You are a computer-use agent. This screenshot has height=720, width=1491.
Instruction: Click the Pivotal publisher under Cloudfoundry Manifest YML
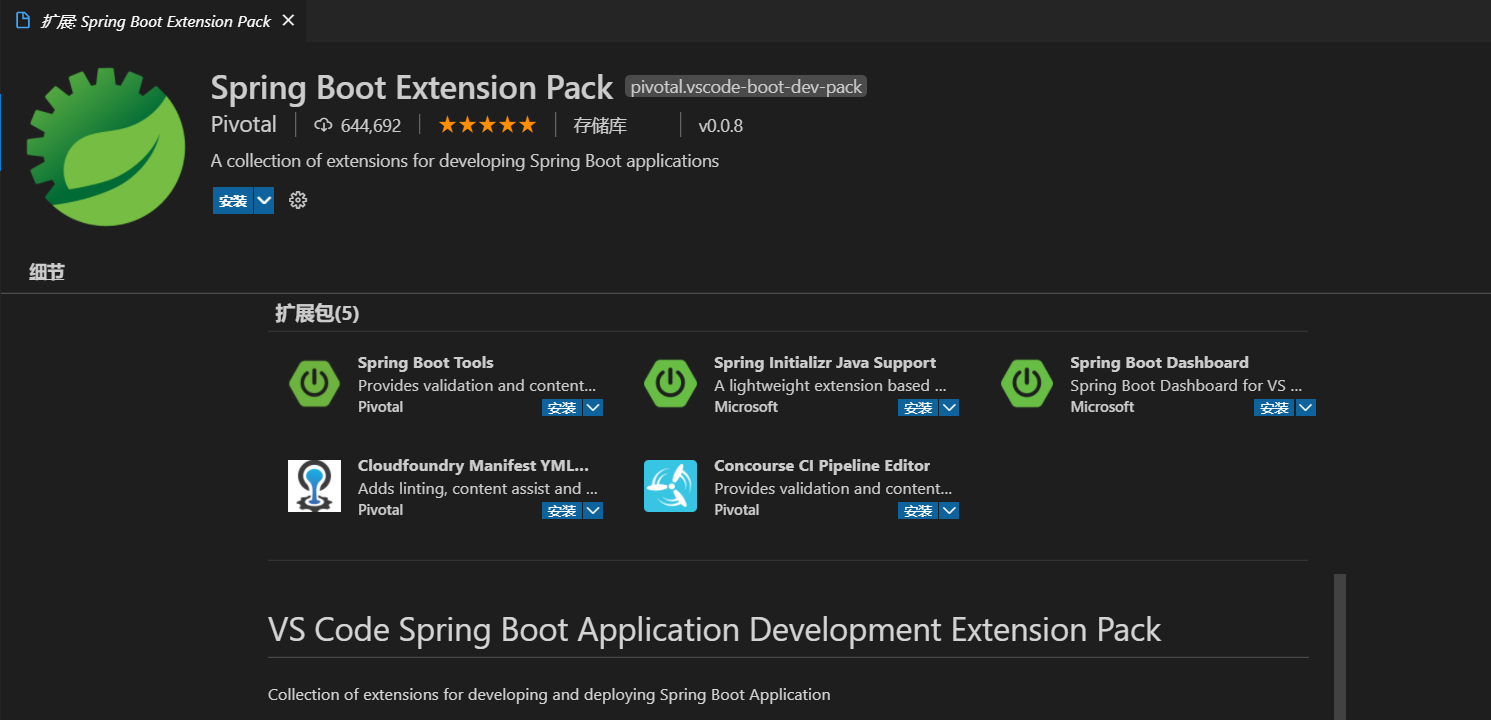[381, 510]
